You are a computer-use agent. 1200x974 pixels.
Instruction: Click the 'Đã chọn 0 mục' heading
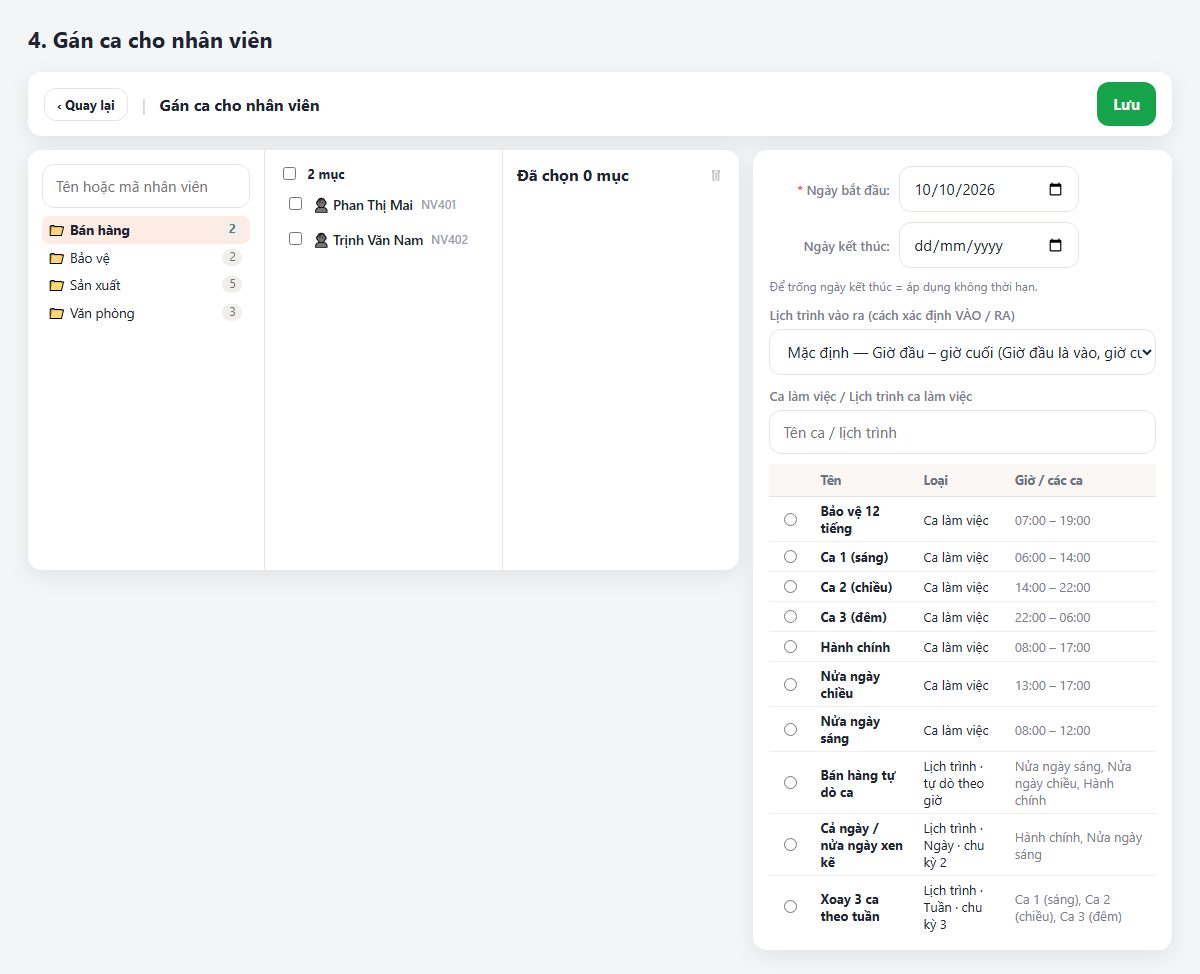(x=573, y=176)
